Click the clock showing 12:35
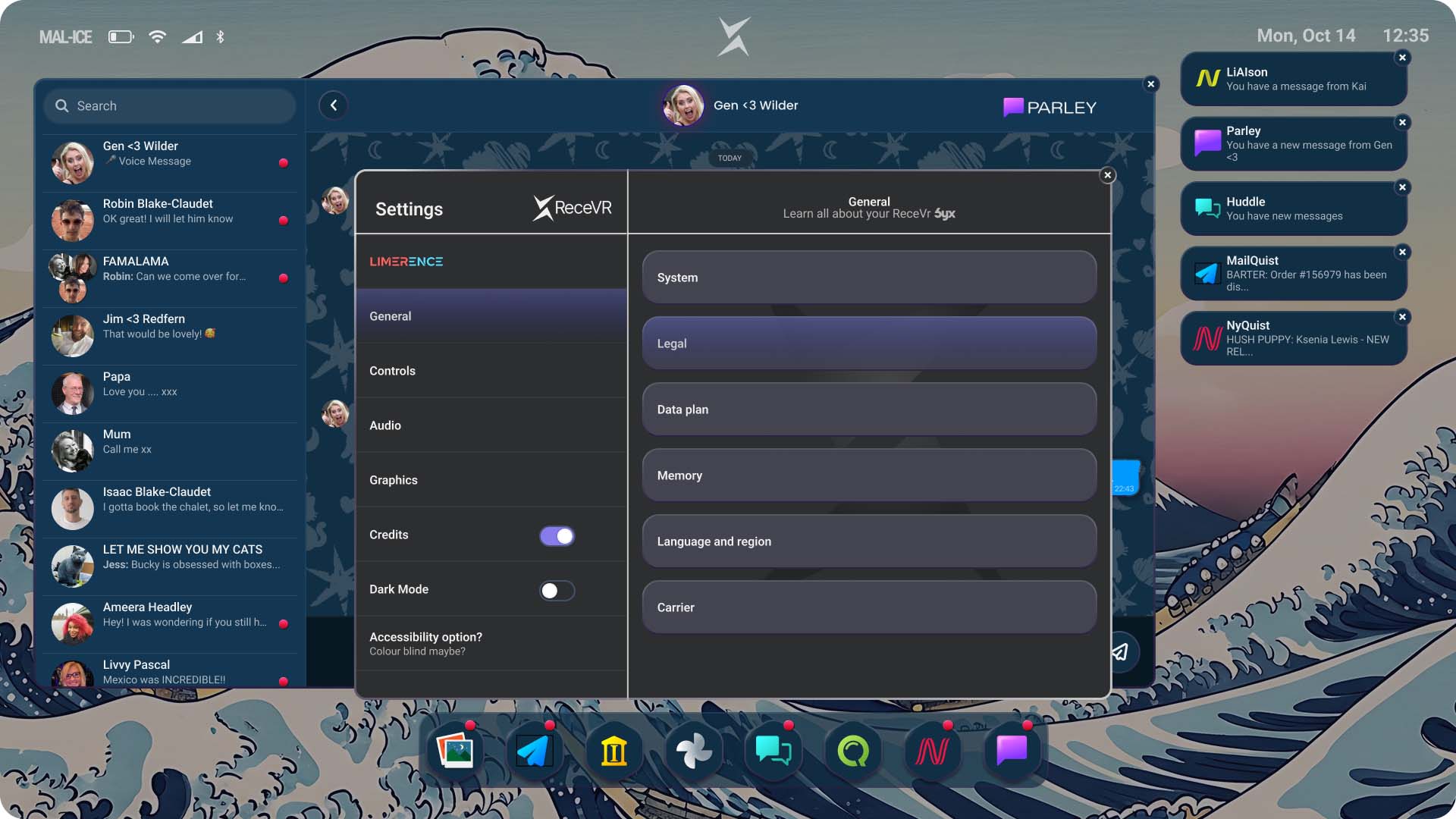1456x819 pixels. (1405, 36)
